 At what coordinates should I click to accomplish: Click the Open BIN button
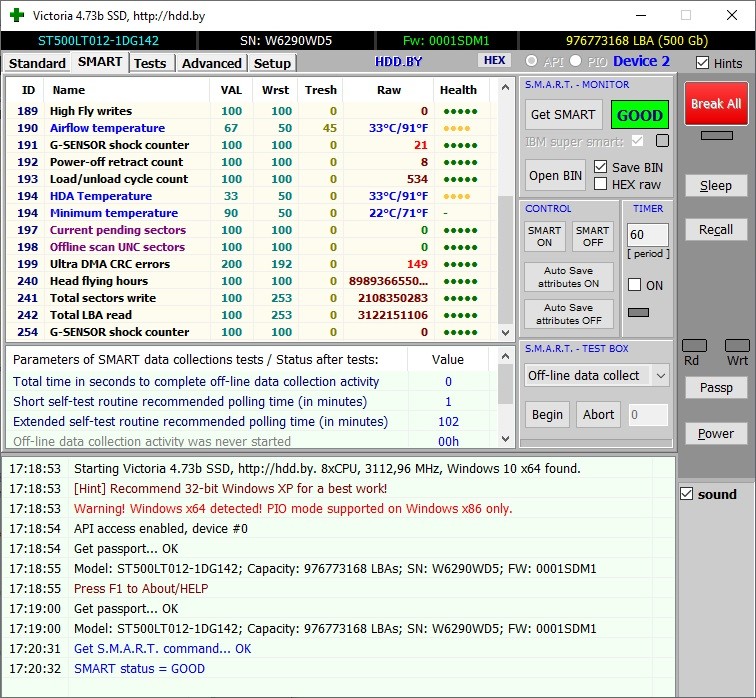pos(555,175)
